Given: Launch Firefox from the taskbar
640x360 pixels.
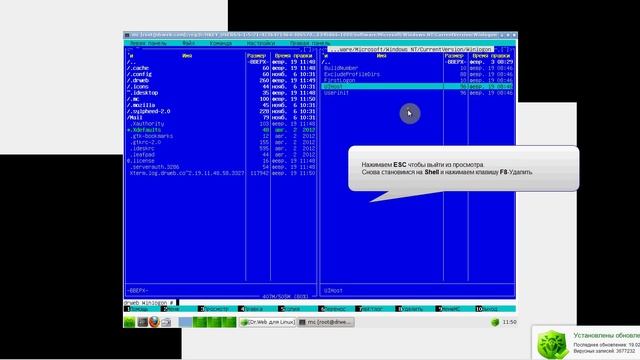Looking at the screenshot, I should click(154, 322).
